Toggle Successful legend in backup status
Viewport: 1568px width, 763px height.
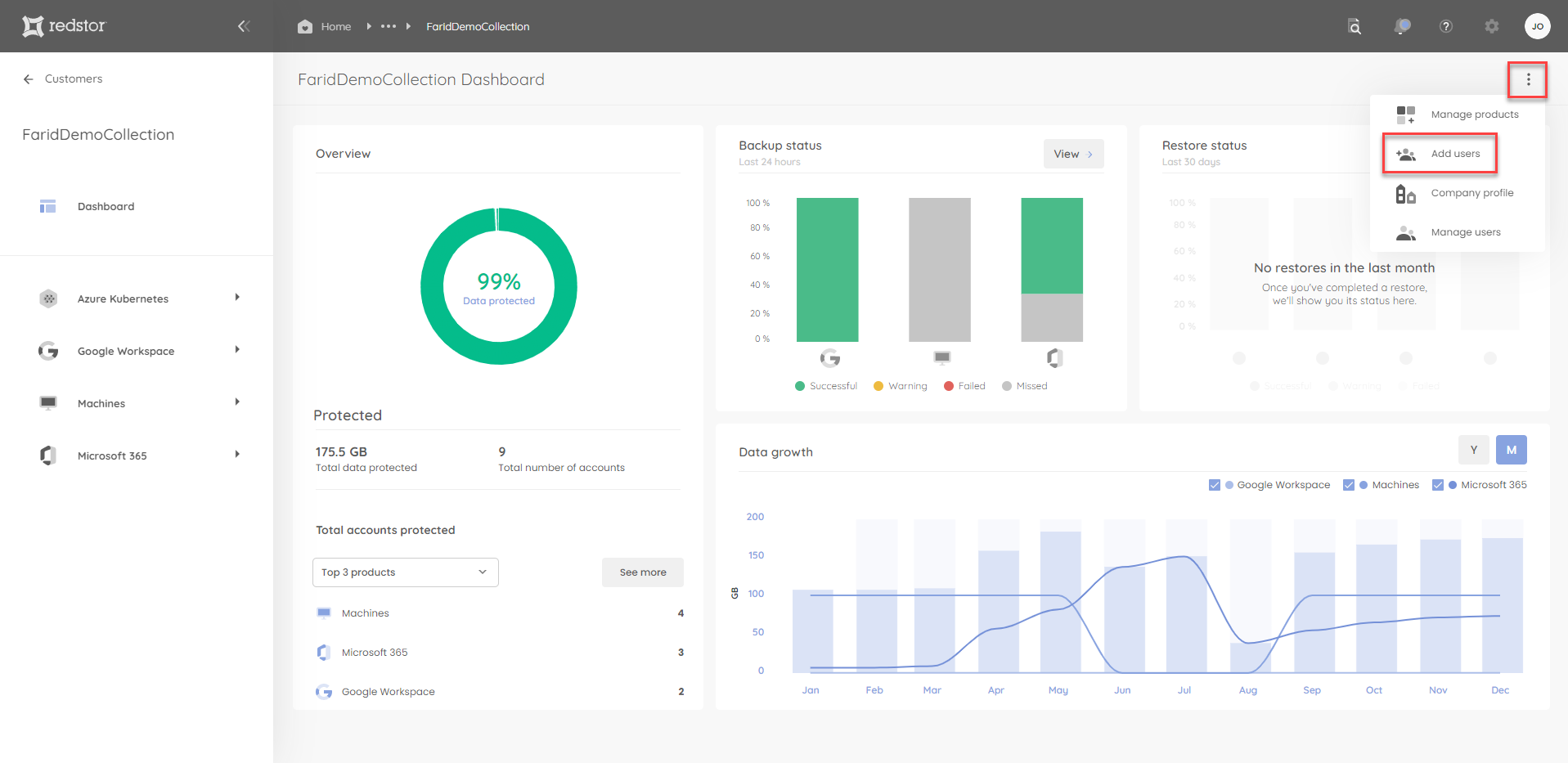coord(826,386)
